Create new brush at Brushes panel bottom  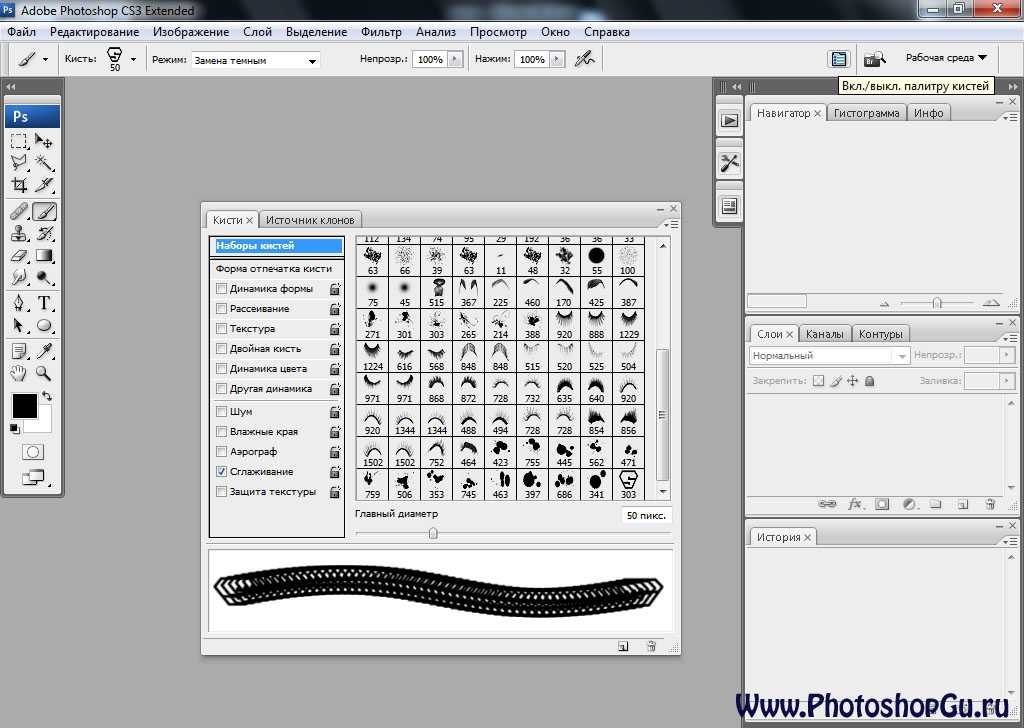pyautogui.click(x=624, y=646)
